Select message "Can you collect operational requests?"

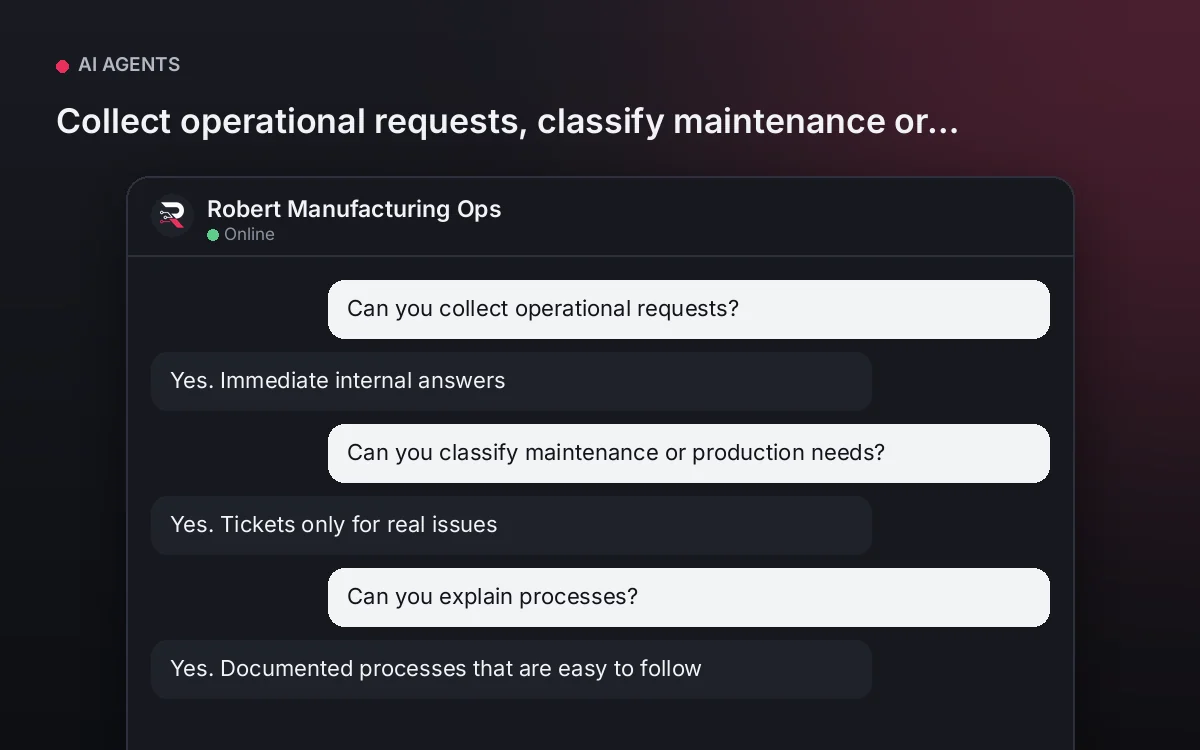[689, 309]
